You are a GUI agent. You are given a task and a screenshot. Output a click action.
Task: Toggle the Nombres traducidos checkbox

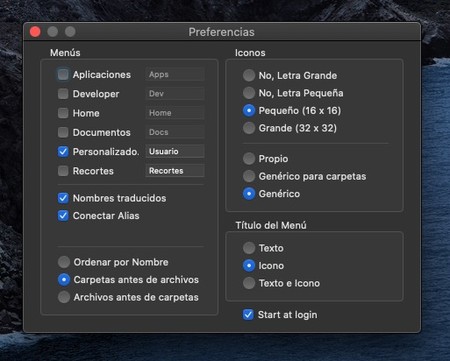click(63, 198)
